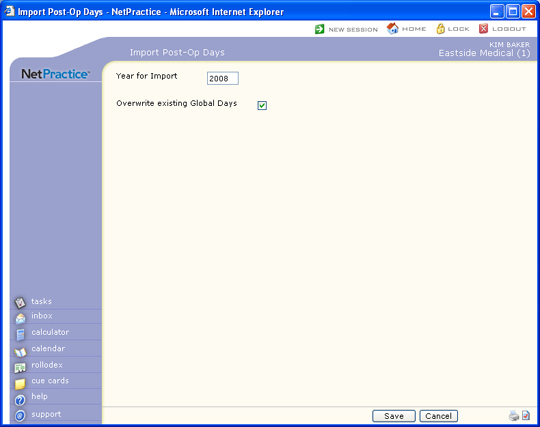Launch the calculator icon

coord(20,335)
